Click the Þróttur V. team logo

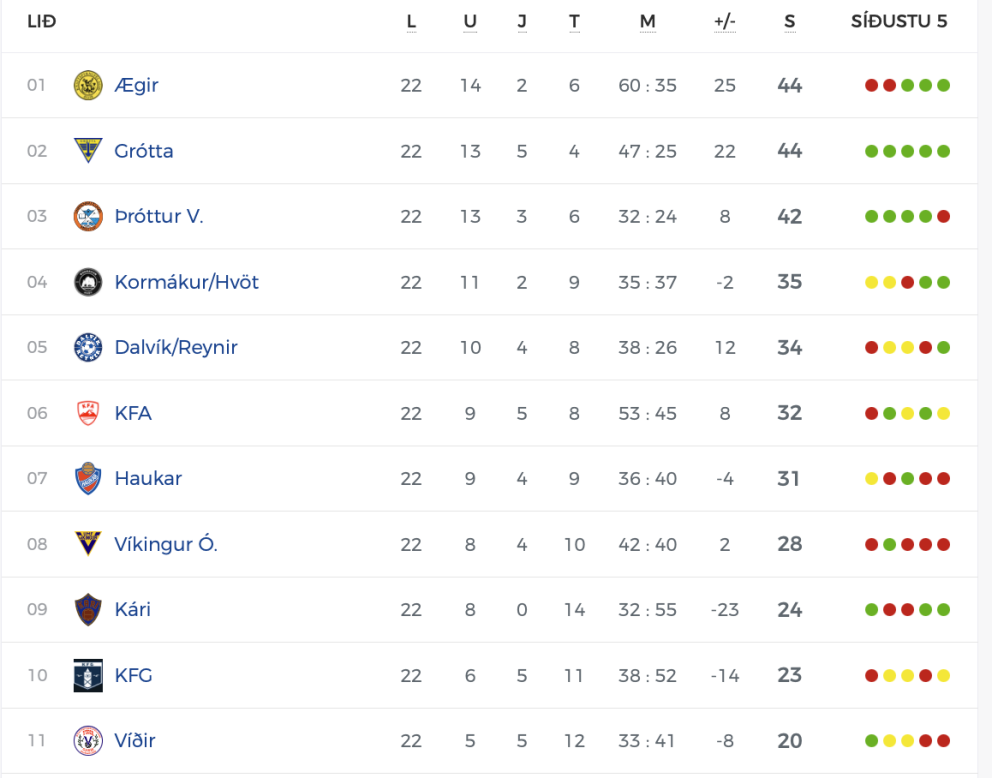88,216
